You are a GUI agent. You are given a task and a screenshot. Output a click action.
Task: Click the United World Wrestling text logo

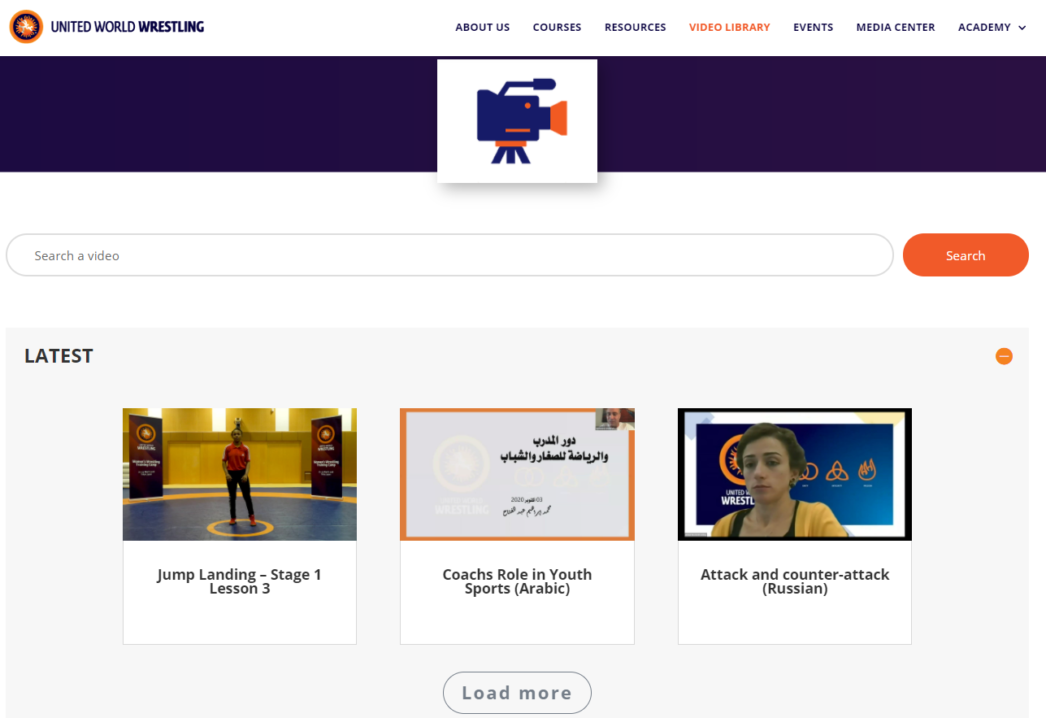coord(127,27)
